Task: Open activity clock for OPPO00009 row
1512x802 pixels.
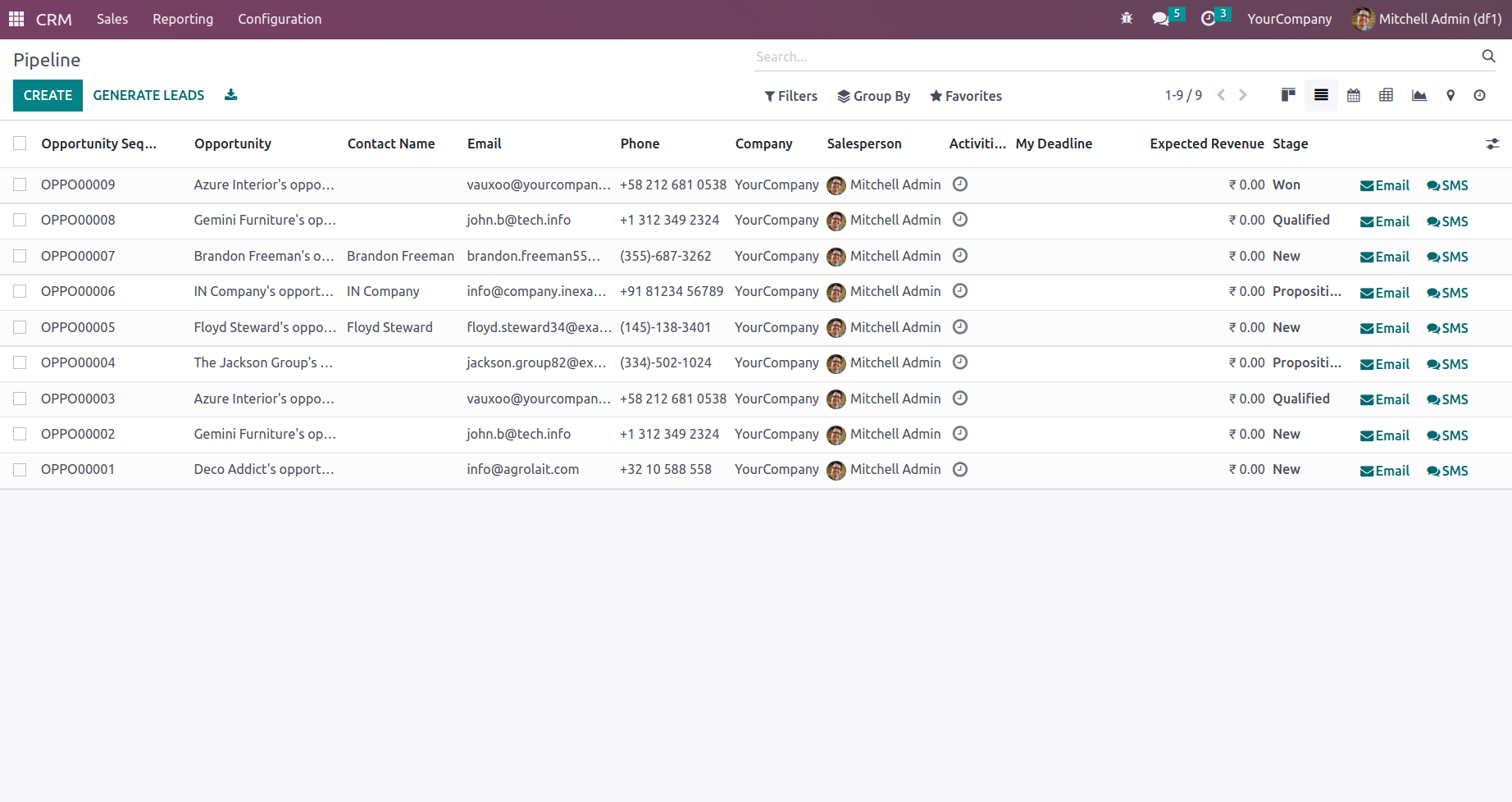Action: pyautogui.click(x=960, y=185)
